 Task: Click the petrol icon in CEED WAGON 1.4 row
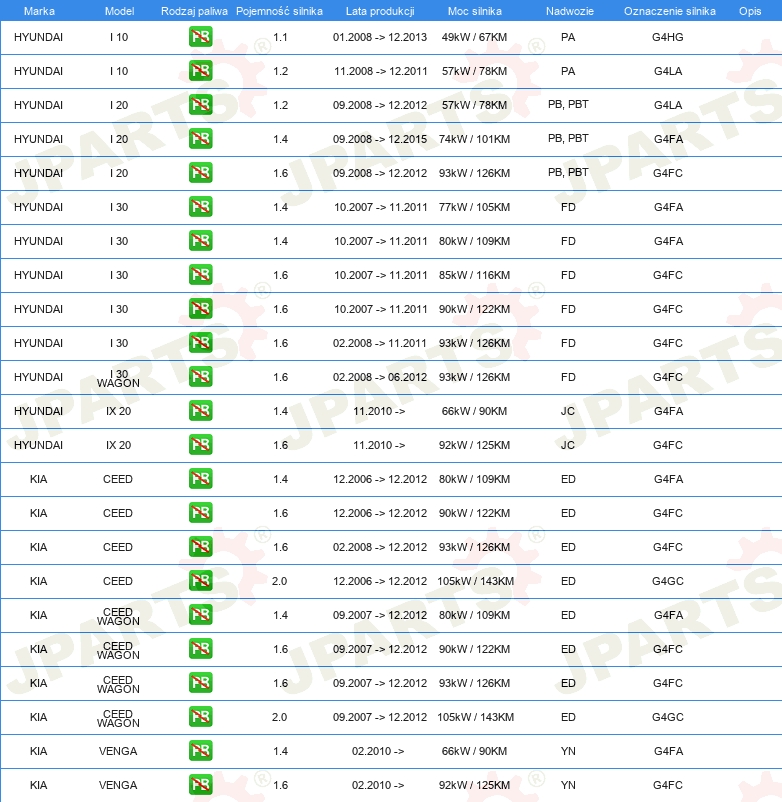click(x=200, y=615)
